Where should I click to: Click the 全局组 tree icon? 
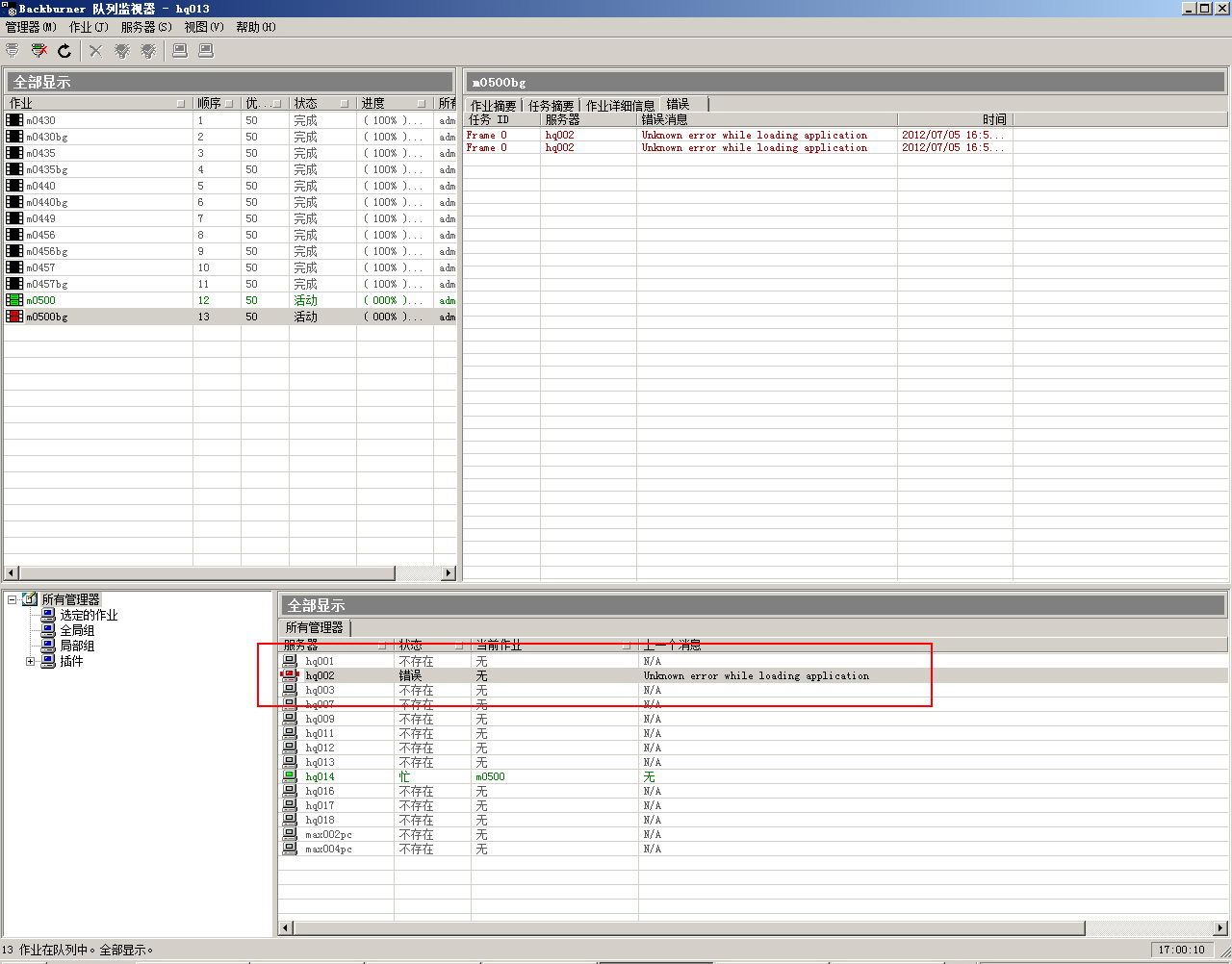48,630
